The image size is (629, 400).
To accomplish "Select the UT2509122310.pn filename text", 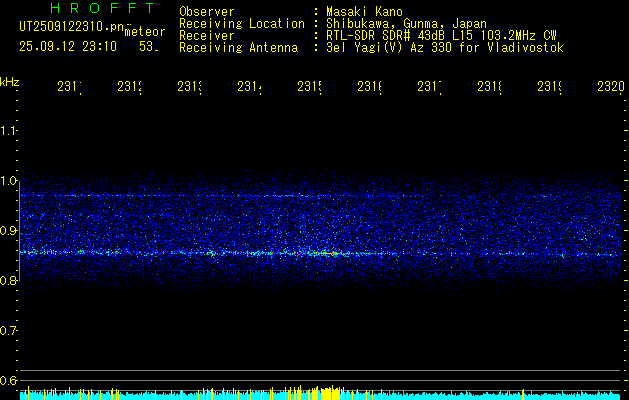I will [72, 27].
